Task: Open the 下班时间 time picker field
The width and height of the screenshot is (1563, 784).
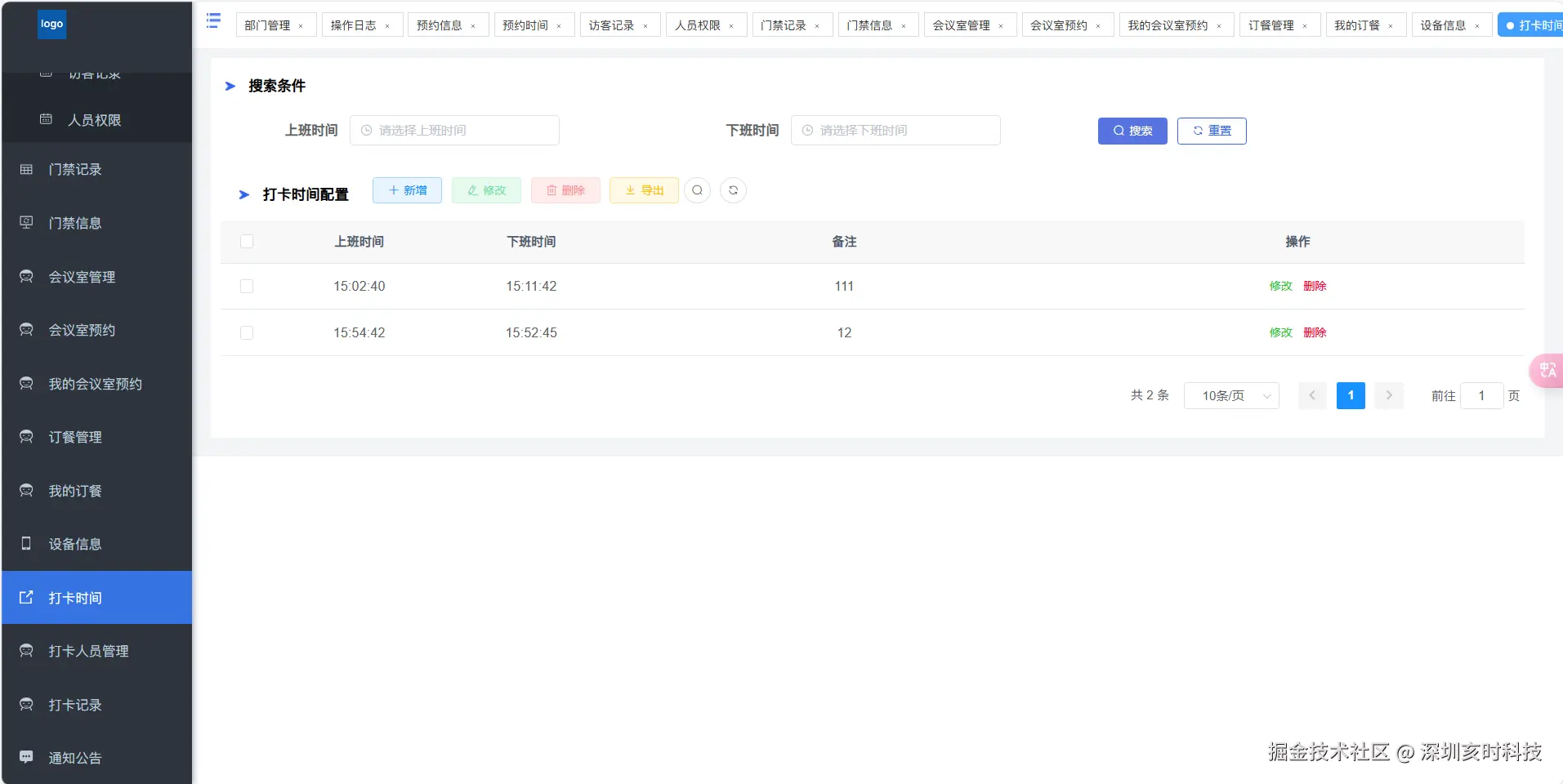Action: tap(895, 130)
